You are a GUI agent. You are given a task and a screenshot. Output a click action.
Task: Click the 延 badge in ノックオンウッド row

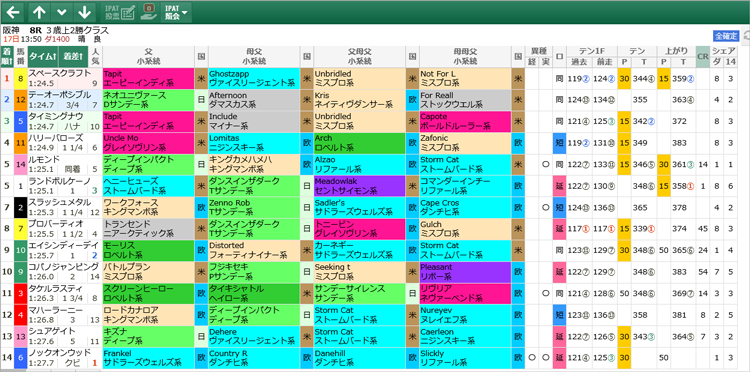point(560,358)
